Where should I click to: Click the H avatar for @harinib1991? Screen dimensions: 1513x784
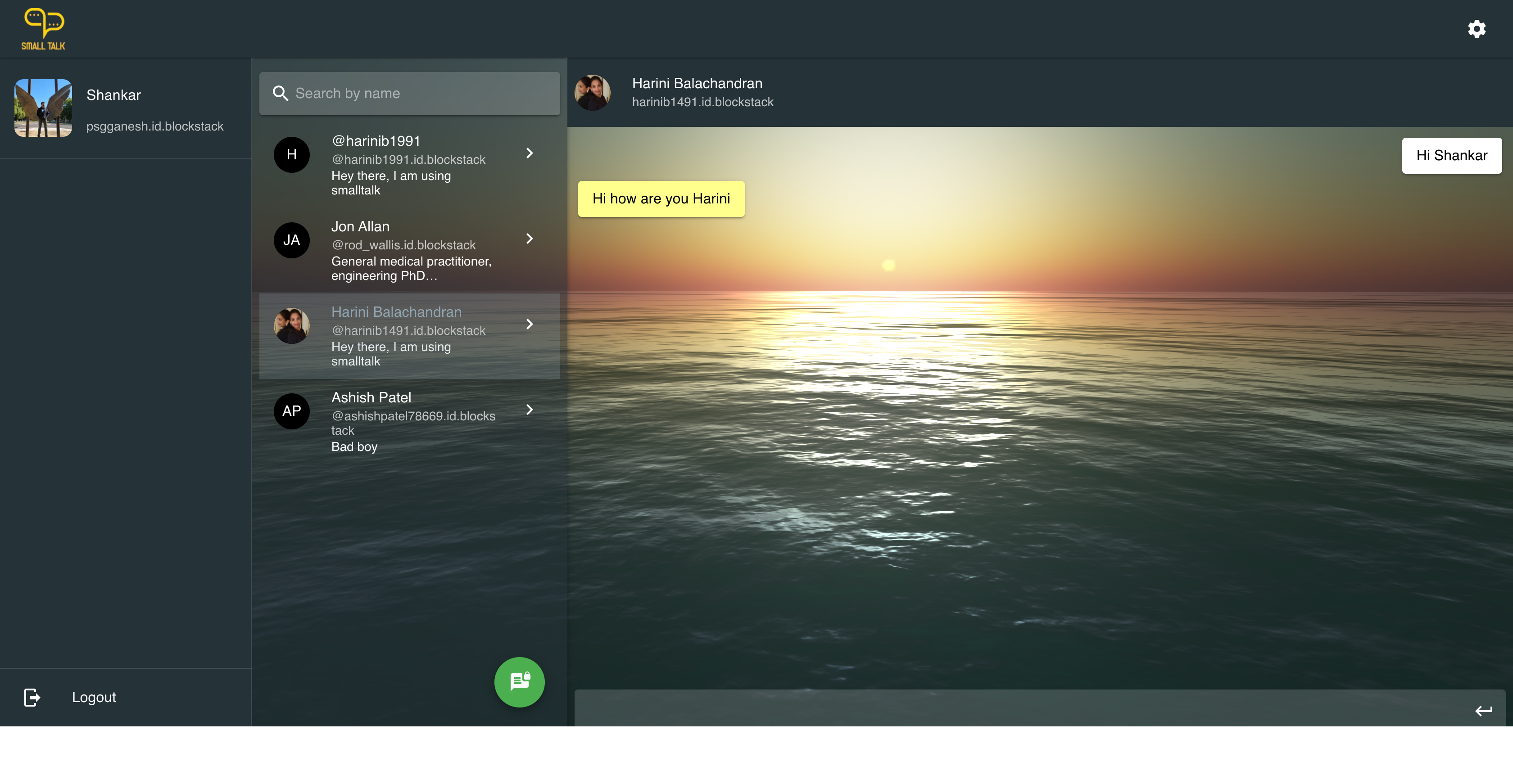click(x=291, y=154)
